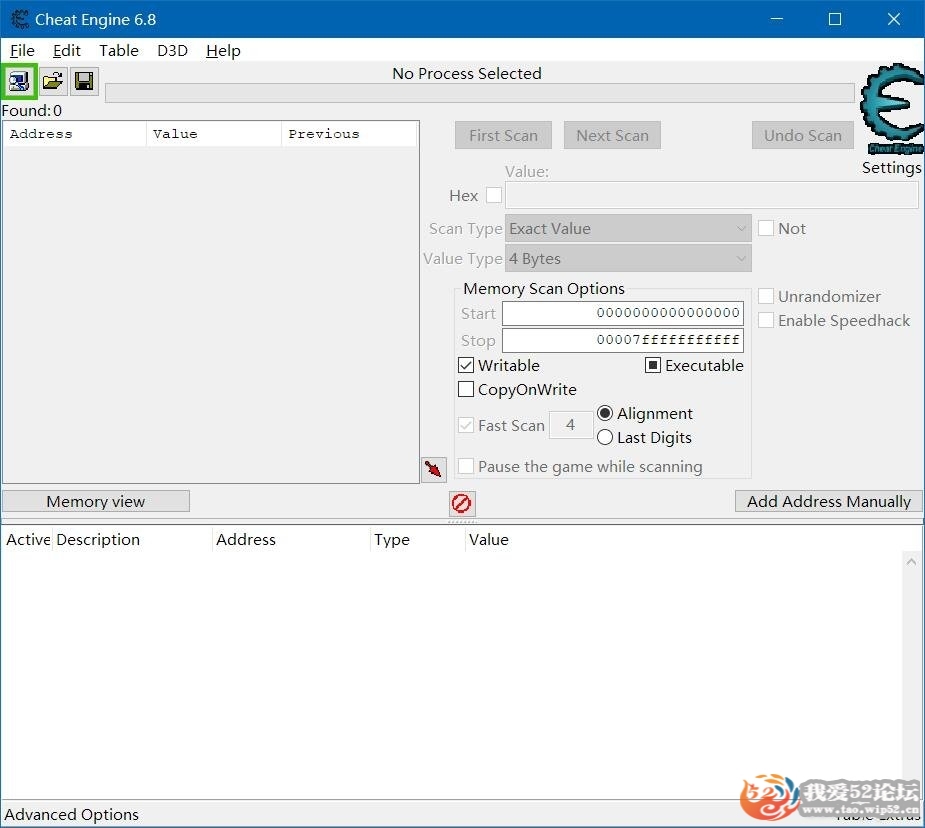Screen dimensions: 925x828
Task: Click the Address column header in address list
Action: pyautogui.click(x=291, y=540)
